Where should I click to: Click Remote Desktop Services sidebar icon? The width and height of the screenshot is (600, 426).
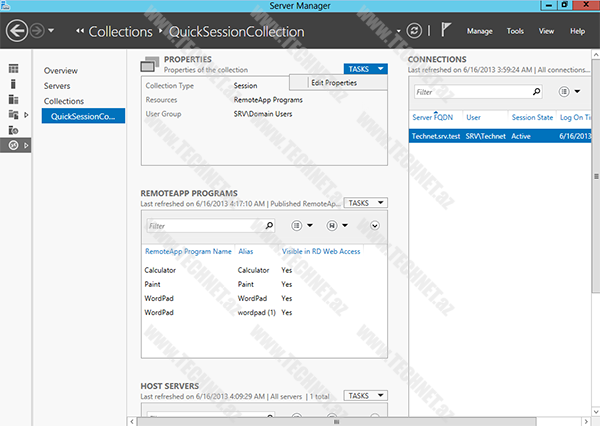click(14, 145)
